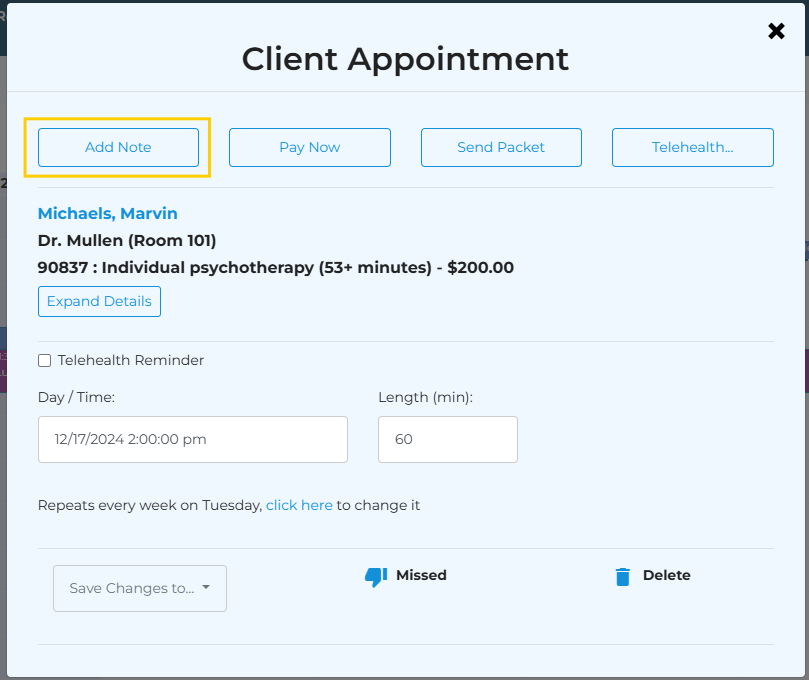The height and width of the screenshot is (680, 809).
Task: Click the 90837 Individual psychotherapy line
Action: (276, 268)
